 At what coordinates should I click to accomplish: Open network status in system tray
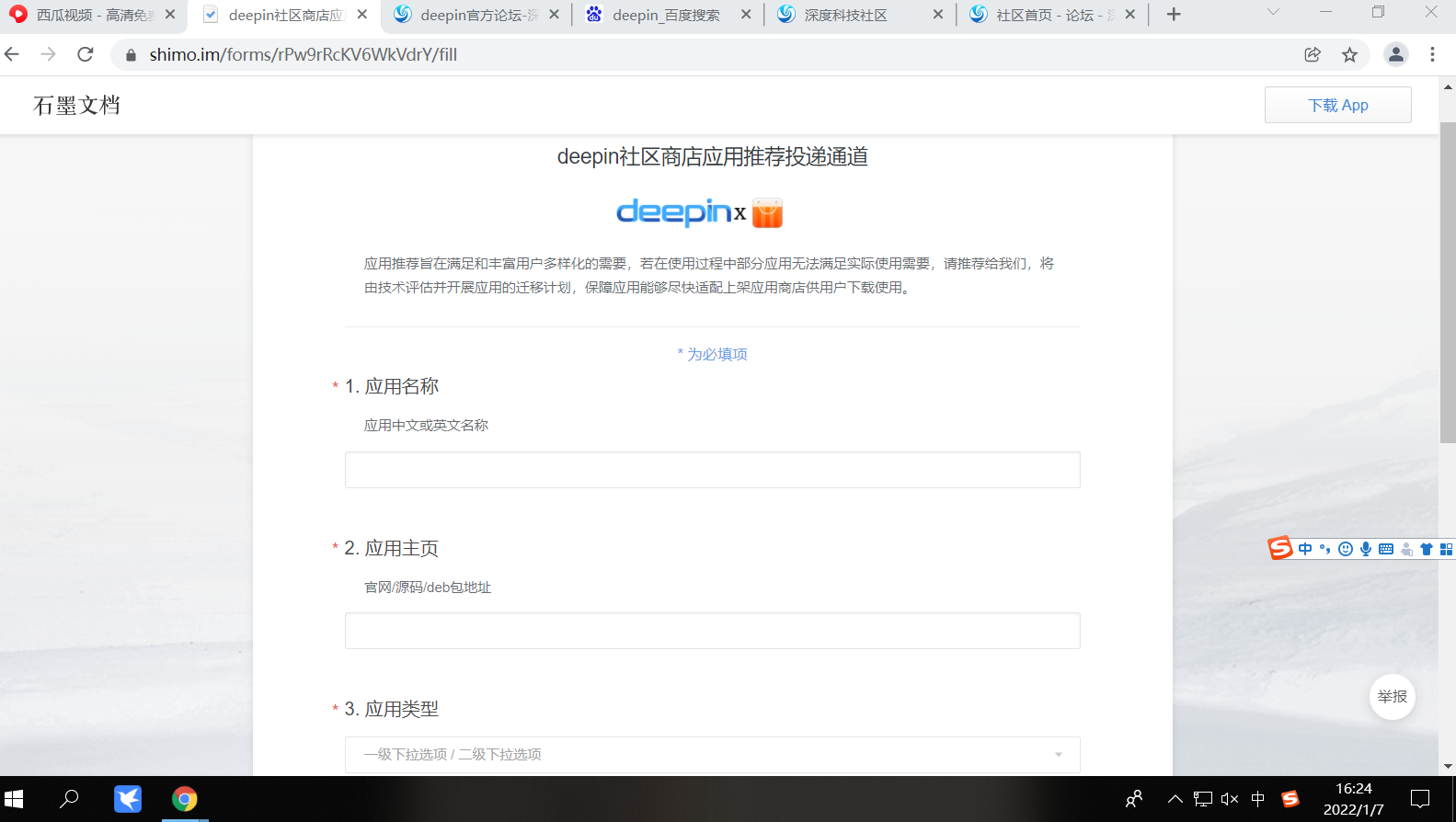point(1203,799)
